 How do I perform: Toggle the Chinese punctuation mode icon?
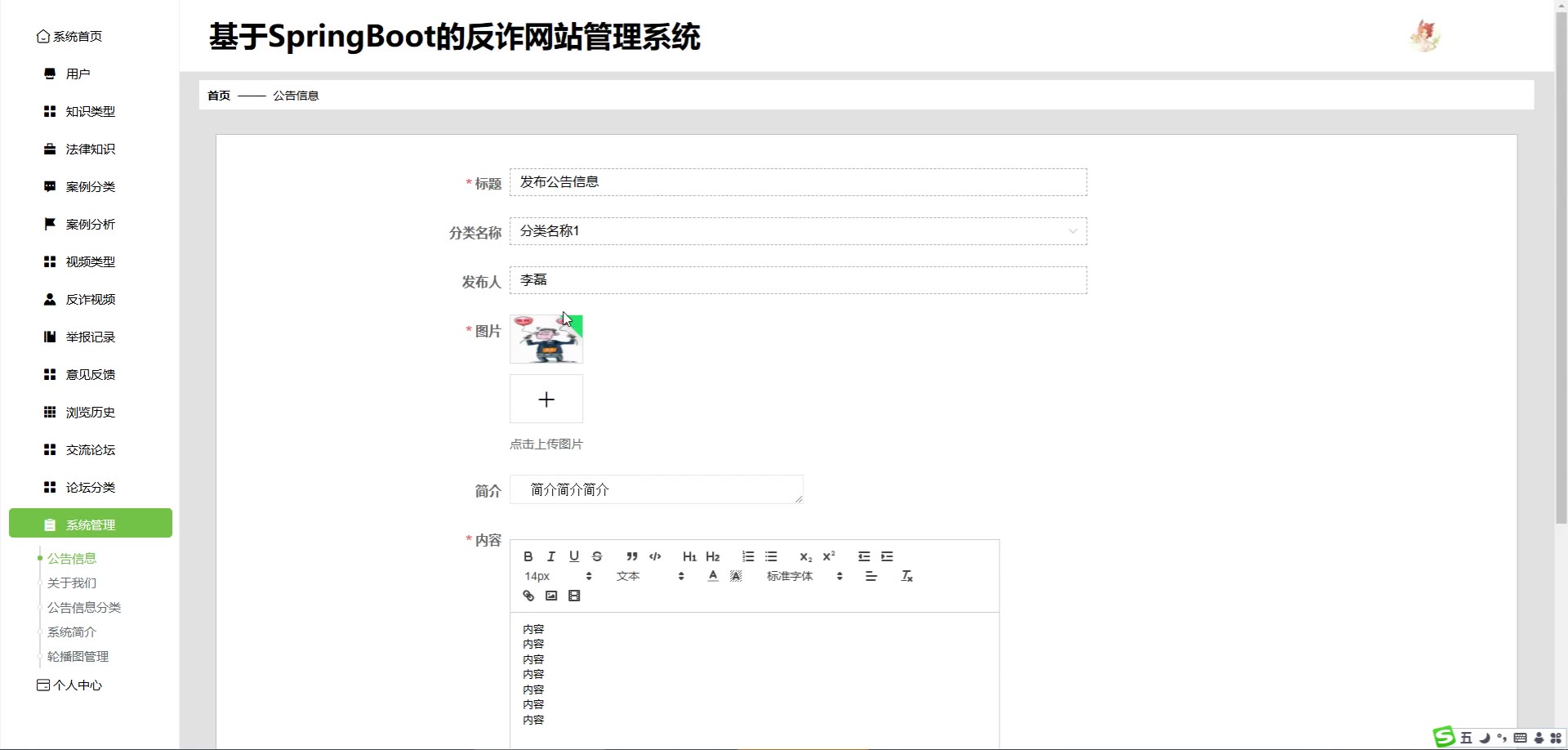1502,738
